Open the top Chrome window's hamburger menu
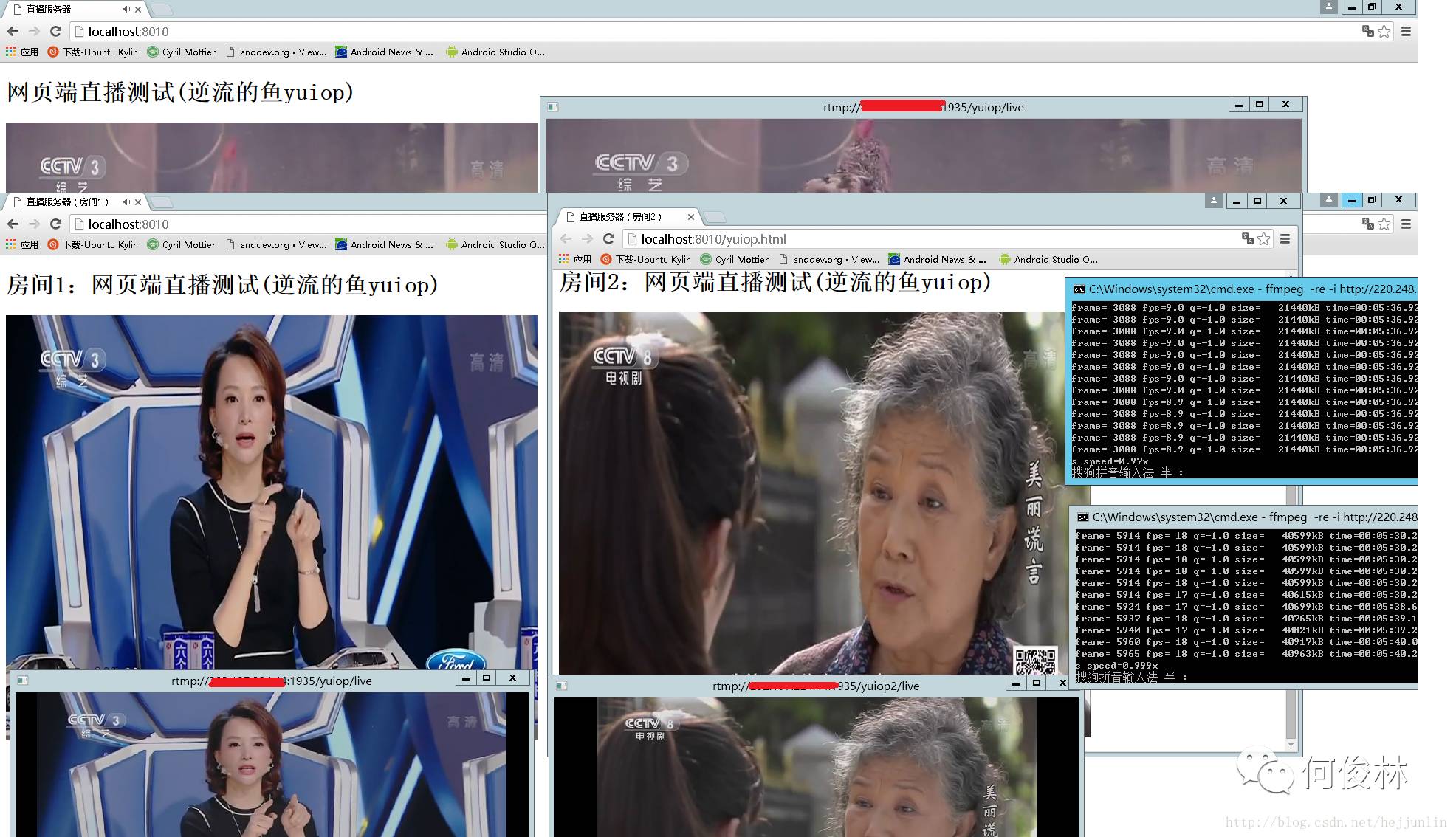 coord(1406,31)
